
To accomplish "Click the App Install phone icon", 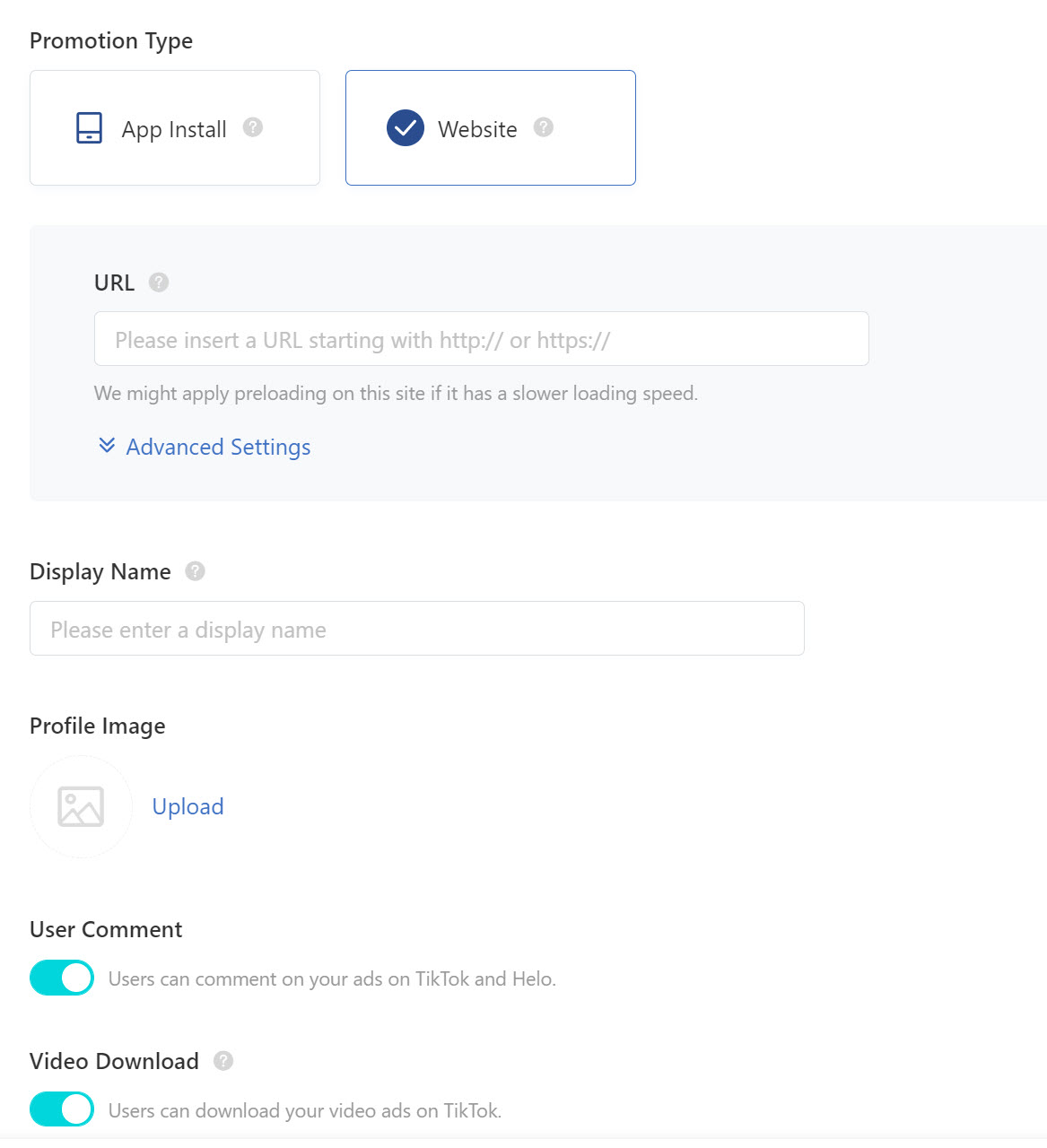I will click(89, 128).
